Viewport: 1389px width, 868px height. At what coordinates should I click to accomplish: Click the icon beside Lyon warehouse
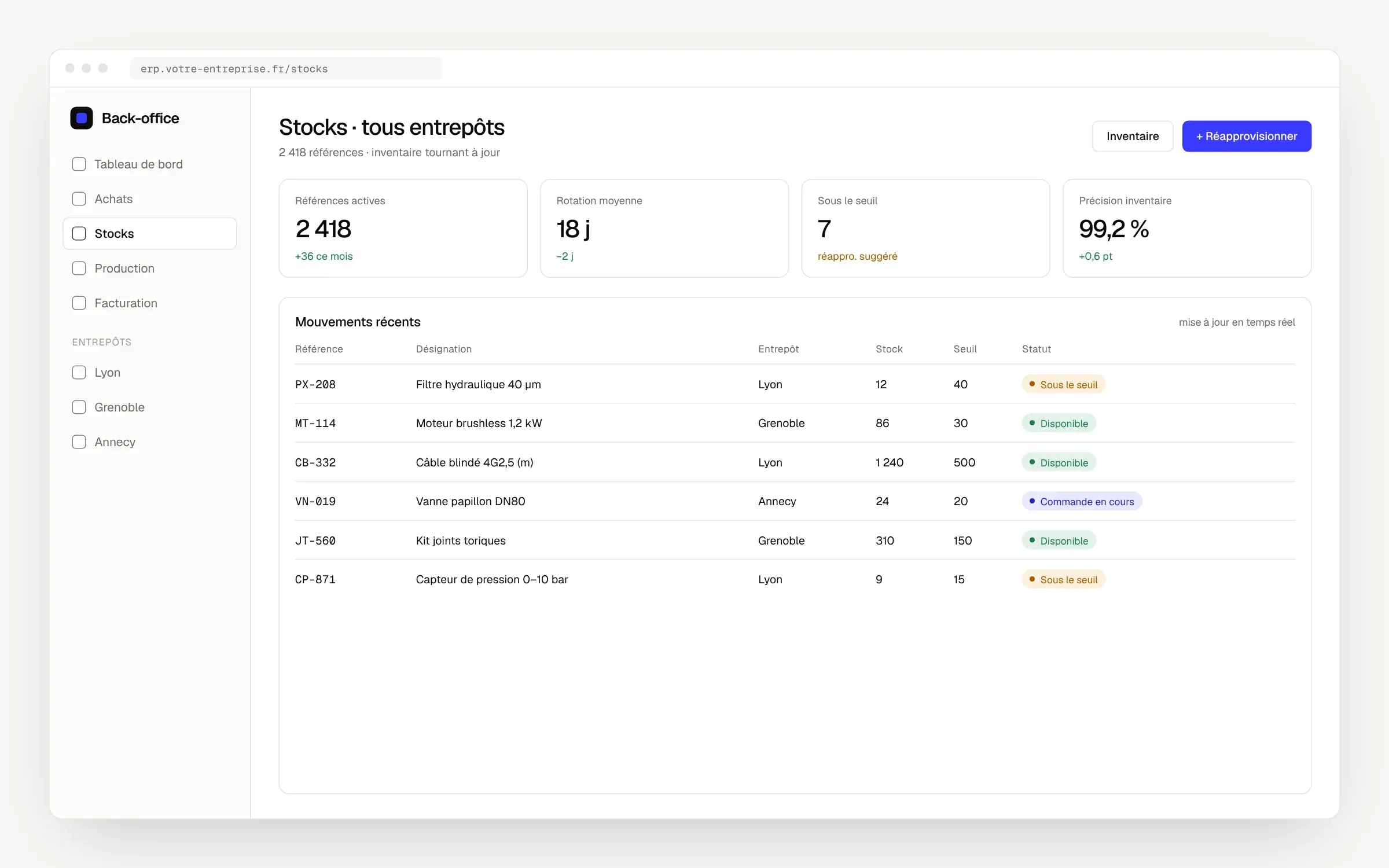79,373
